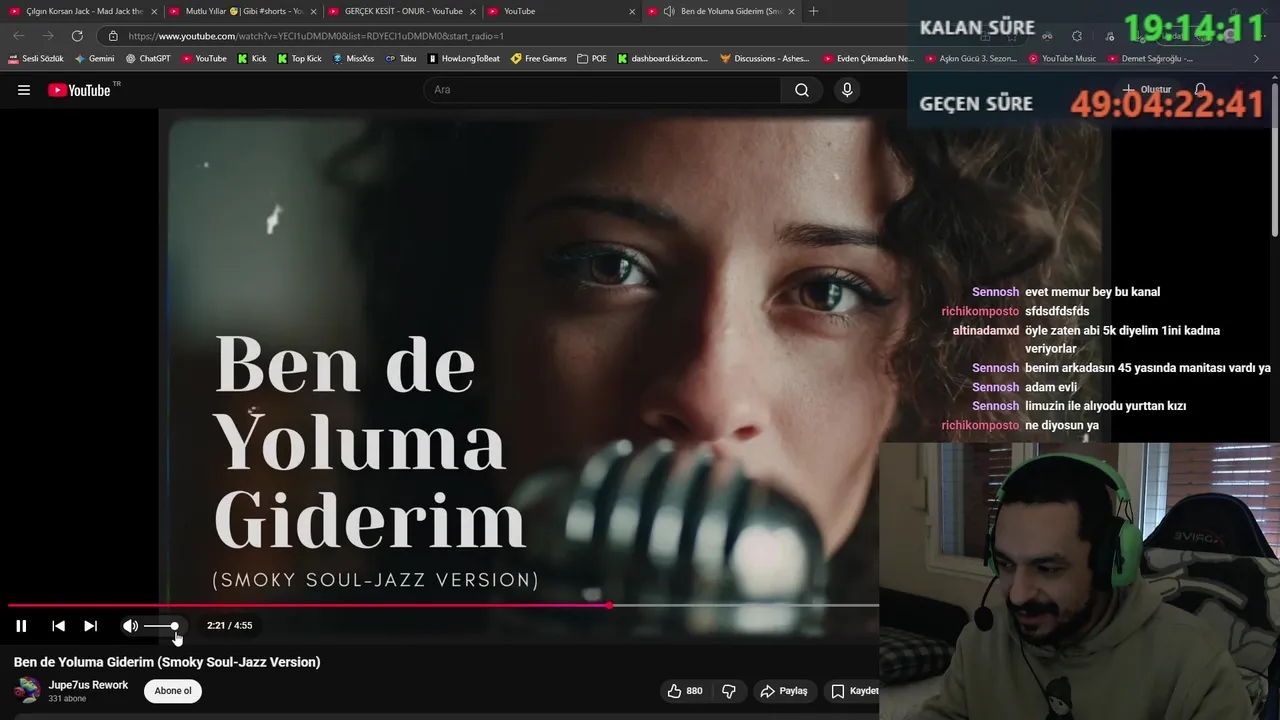1280x720 pixels.
Task: Focus the YouTube 'Ara' search field
Action: pos(603,90)
